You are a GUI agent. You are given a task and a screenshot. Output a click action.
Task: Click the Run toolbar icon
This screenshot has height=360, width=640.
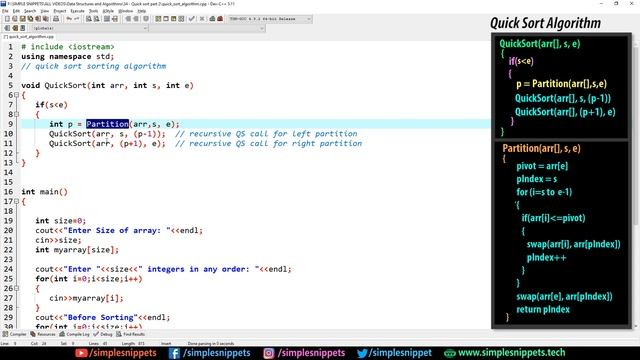(x=166, y=19)
